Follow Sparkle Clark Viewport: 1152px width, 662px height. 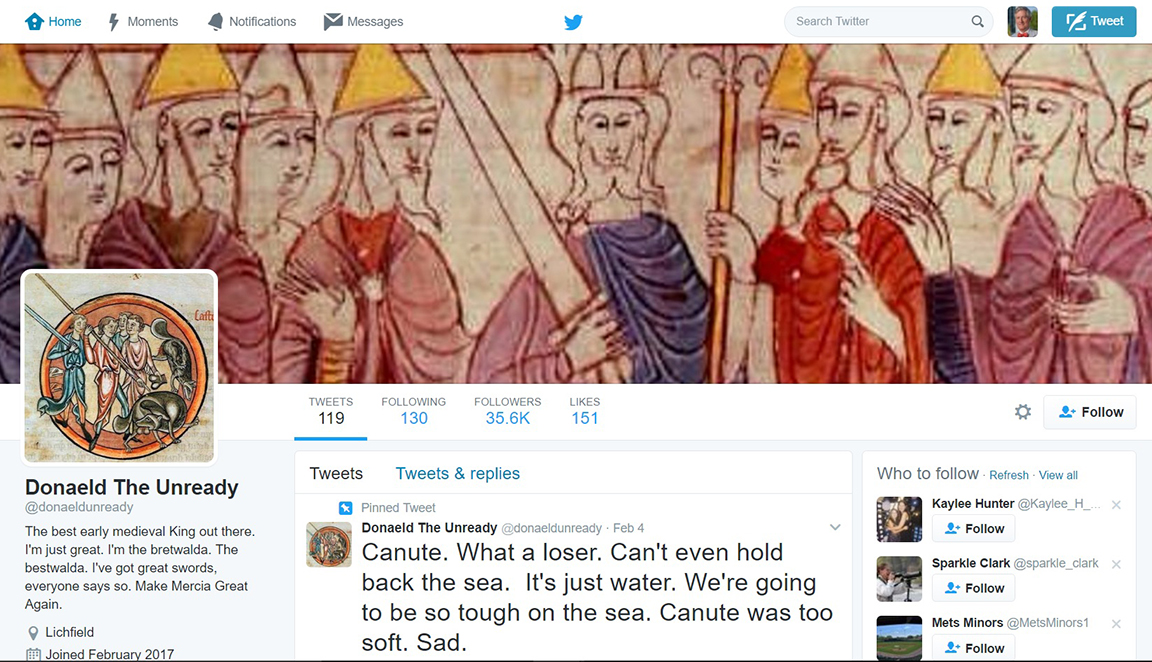[x=974, y=588]
